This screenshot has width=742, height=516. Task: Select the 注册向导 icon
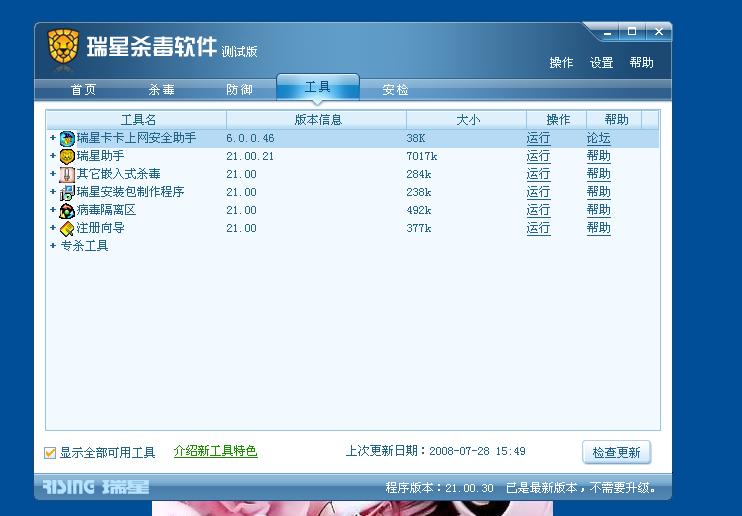pyautogui.click(x=67, y=229)
